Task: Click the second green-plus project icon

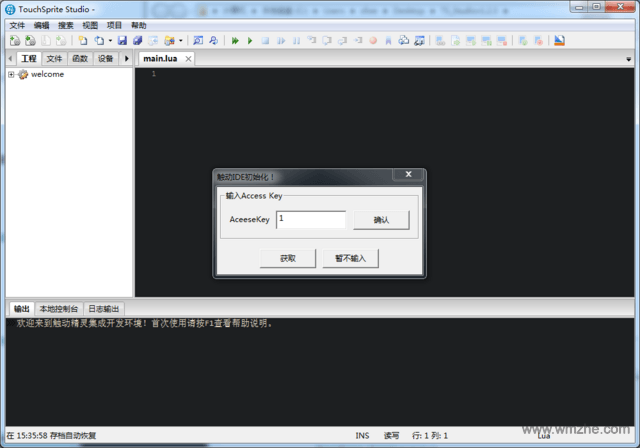Action: (x=30, y=40)
